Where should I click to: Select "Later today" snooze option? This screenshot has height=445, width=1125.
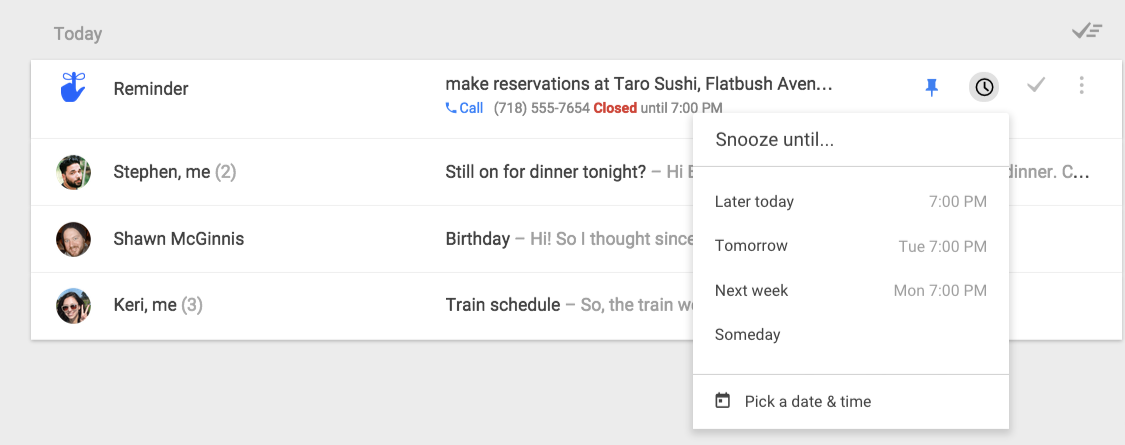point(754,202)
